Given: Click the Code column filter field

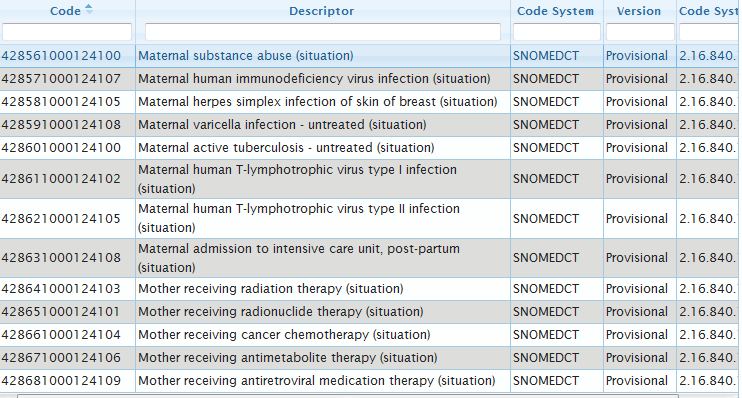Looking at the screenshot, I should point(67,32).
